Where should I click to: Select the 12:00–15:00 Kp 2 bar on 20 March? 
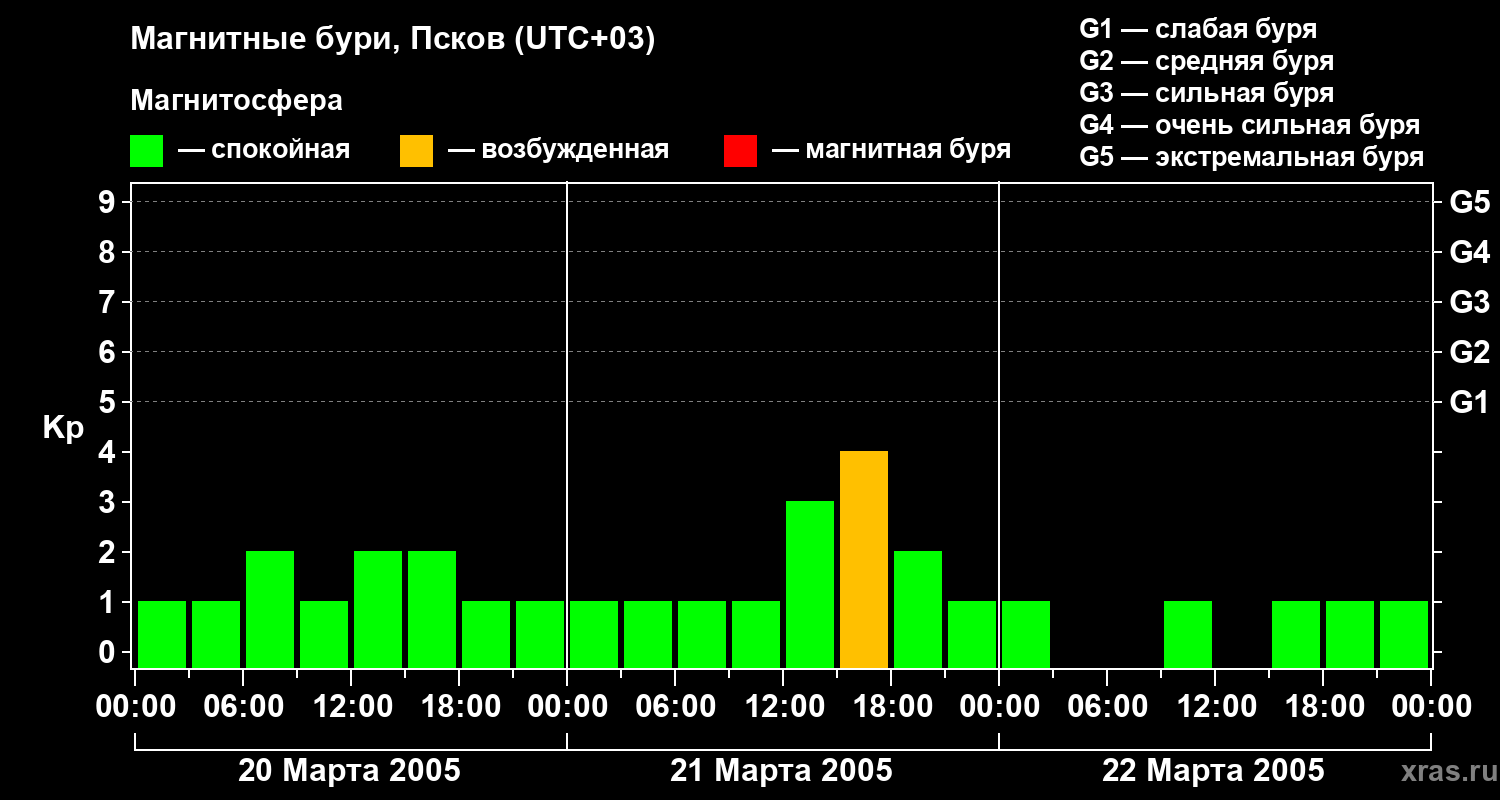(378, 610)
